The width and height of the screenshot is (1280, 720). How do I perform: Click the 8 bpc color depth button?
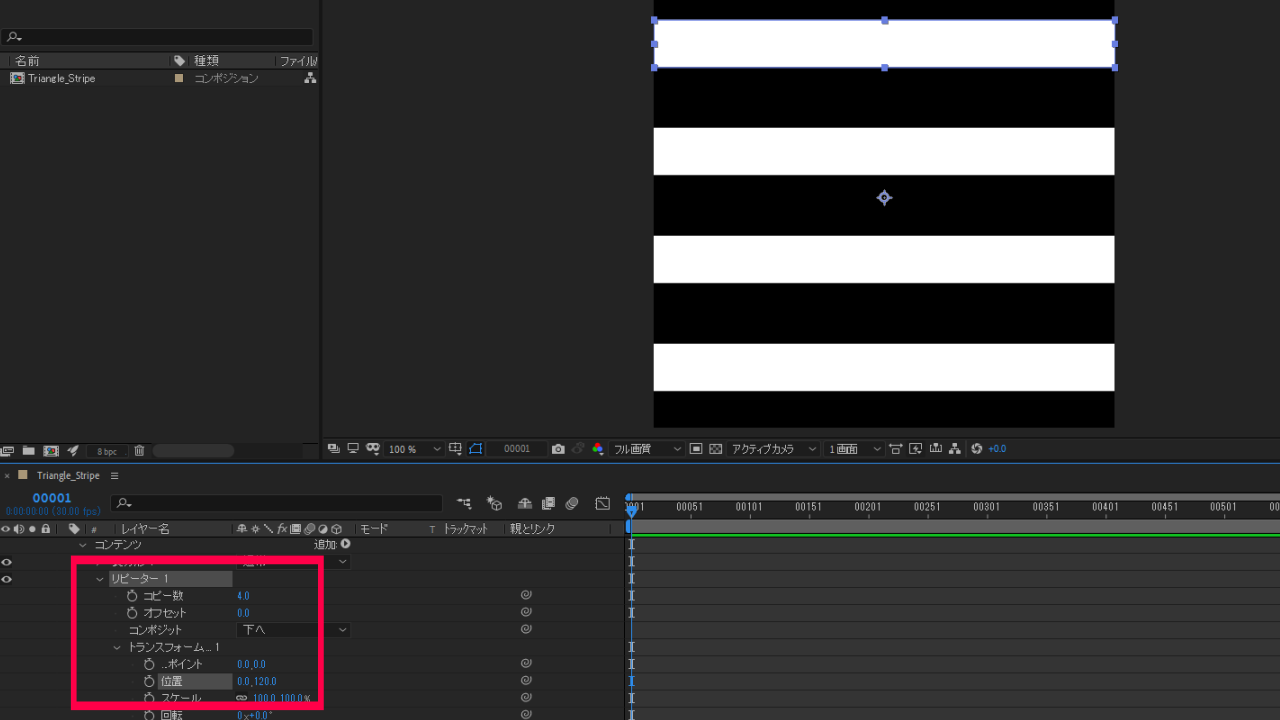coord(107,451)
